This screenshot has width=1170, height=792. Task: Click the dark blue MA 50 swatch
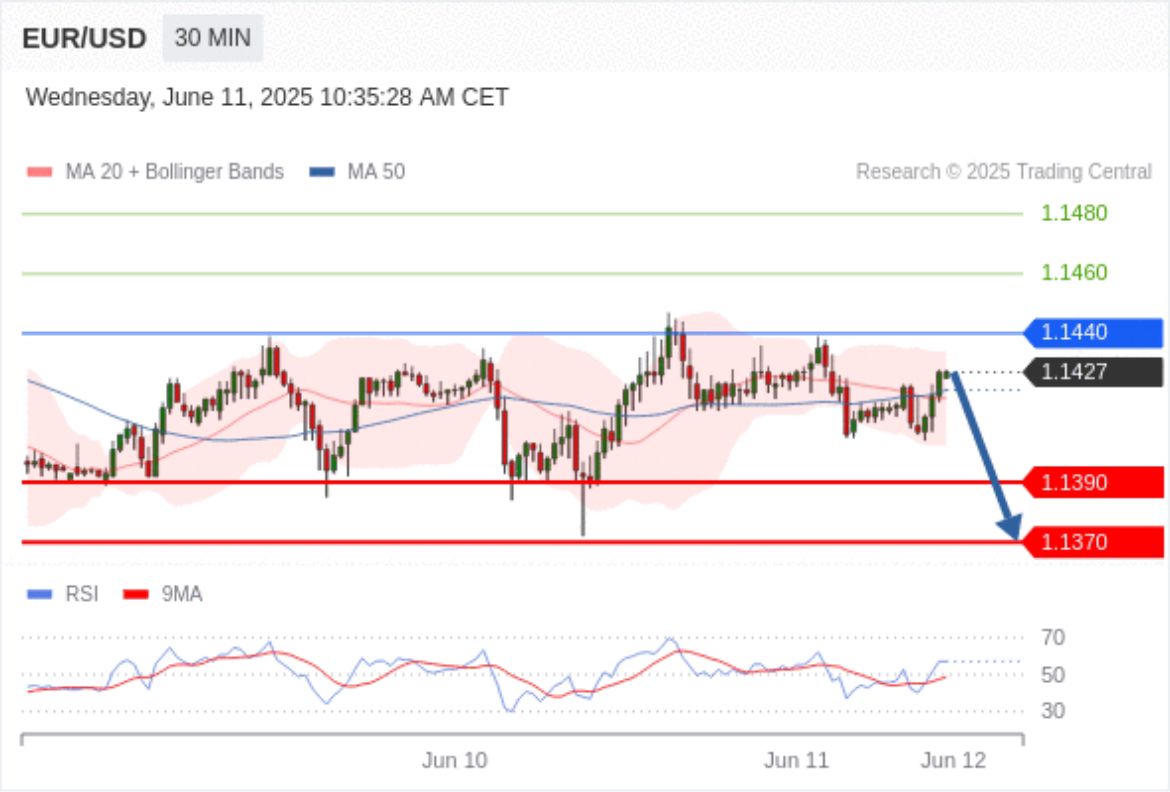[322, 172]
